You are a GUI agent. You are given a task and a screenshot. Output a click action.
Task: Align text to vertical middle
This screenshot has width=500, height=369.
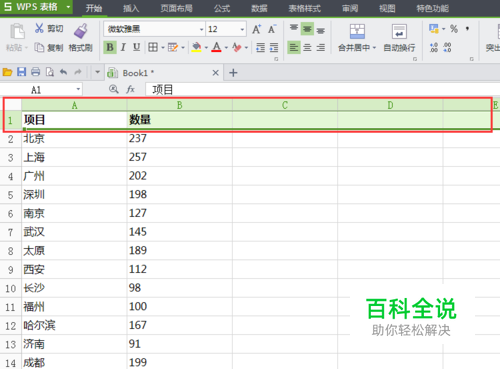tap(307, 29)
